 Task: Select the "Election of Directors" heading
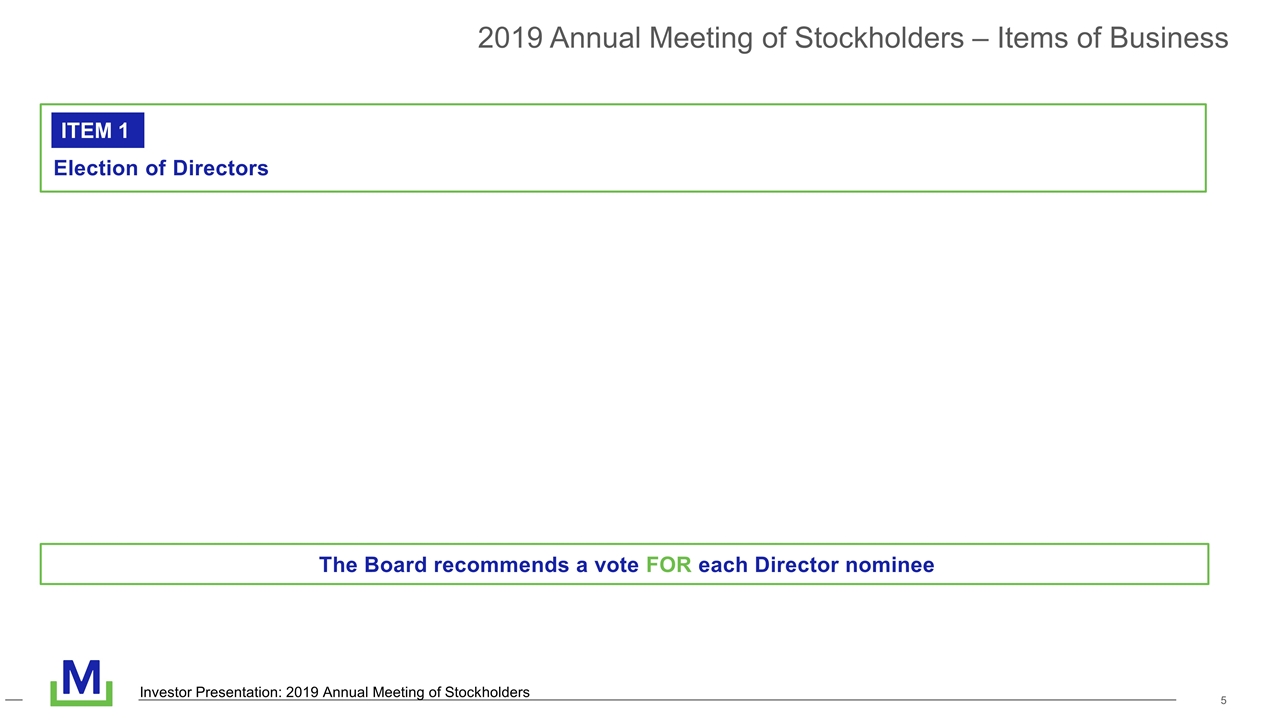click(161, 168)
